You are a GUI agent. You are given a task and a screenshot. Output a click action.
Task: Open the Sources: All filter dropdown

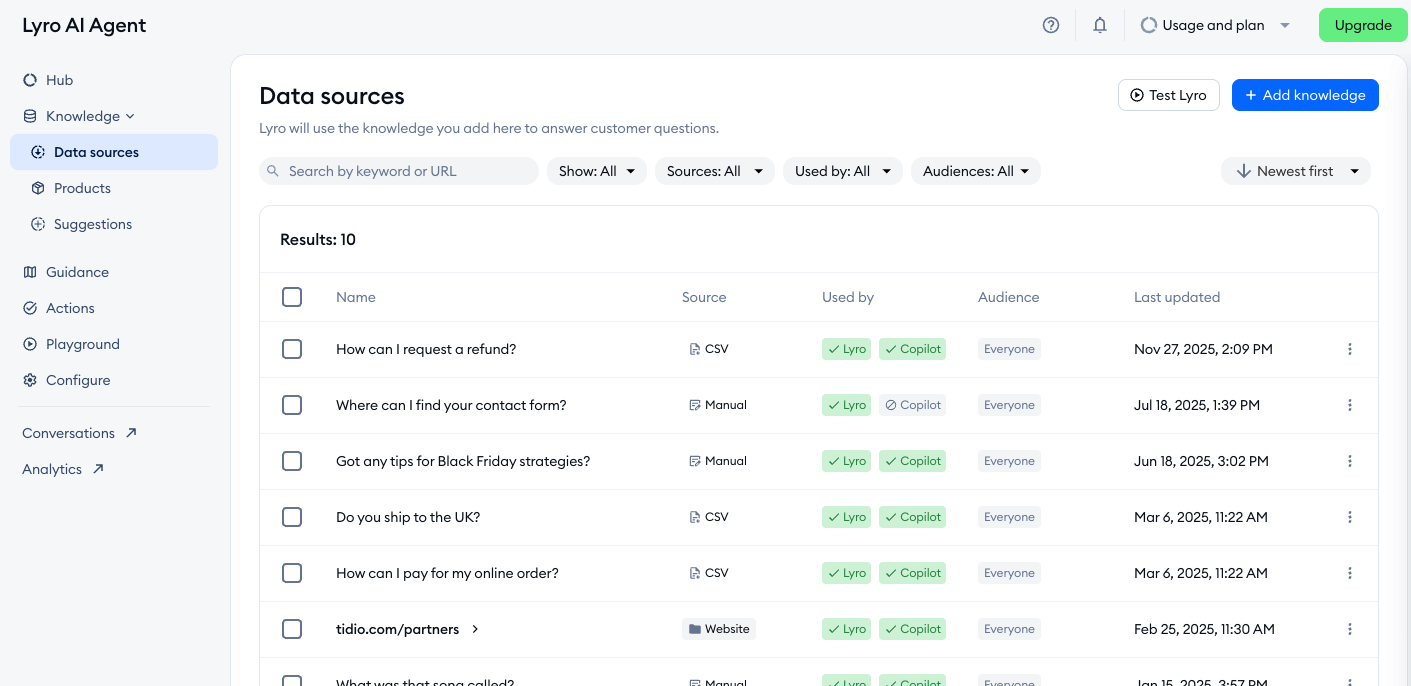tap(714, 171)
